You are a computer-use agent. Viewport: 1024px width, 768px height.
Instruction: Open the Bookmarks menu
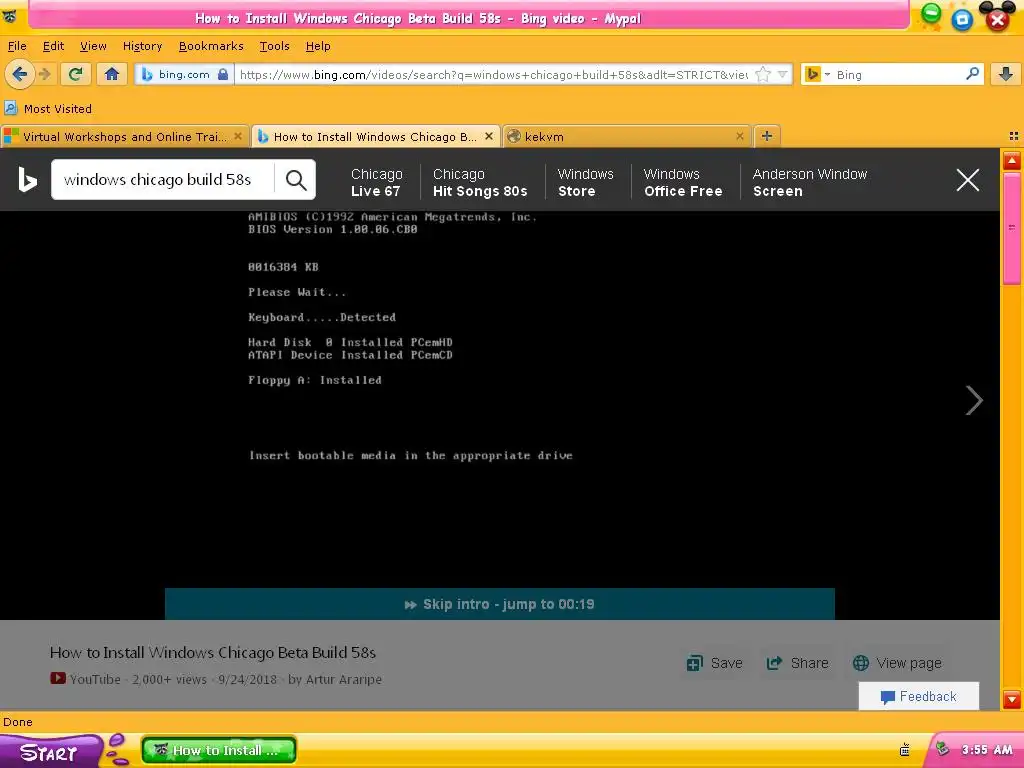pyautogui.click(x=211, y=46)
